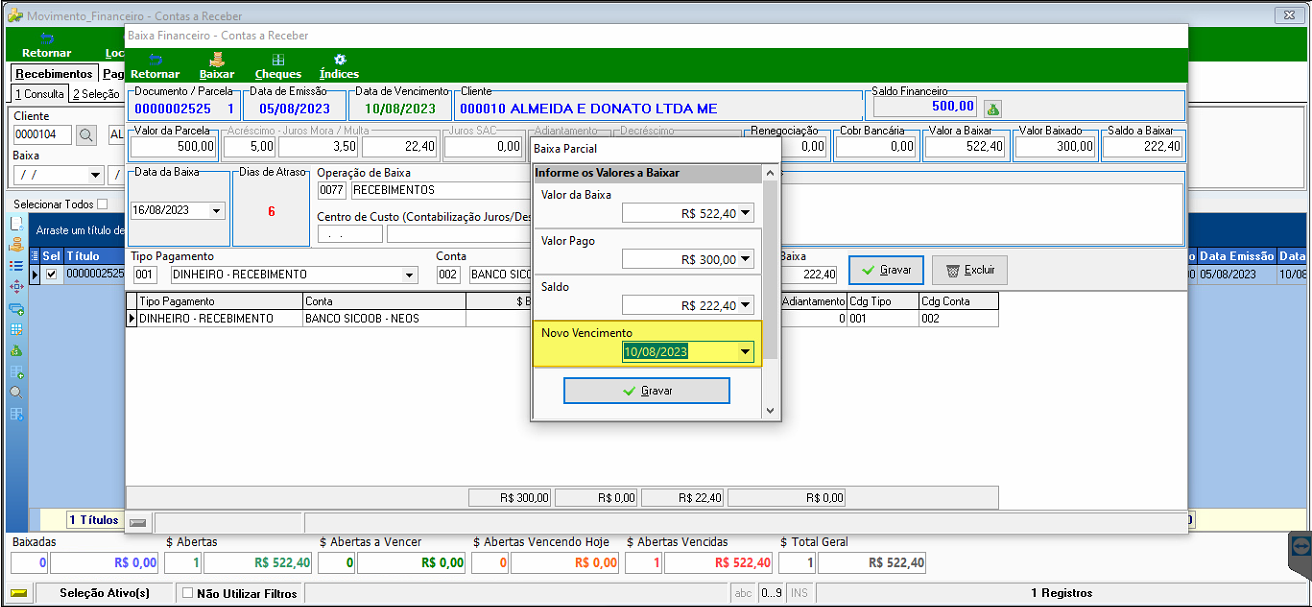This screenshot has height=607, width=1312.
Task: Click the Retornar icon in Baixa Financeiro toolbar
Action: [x=155, y=60]
